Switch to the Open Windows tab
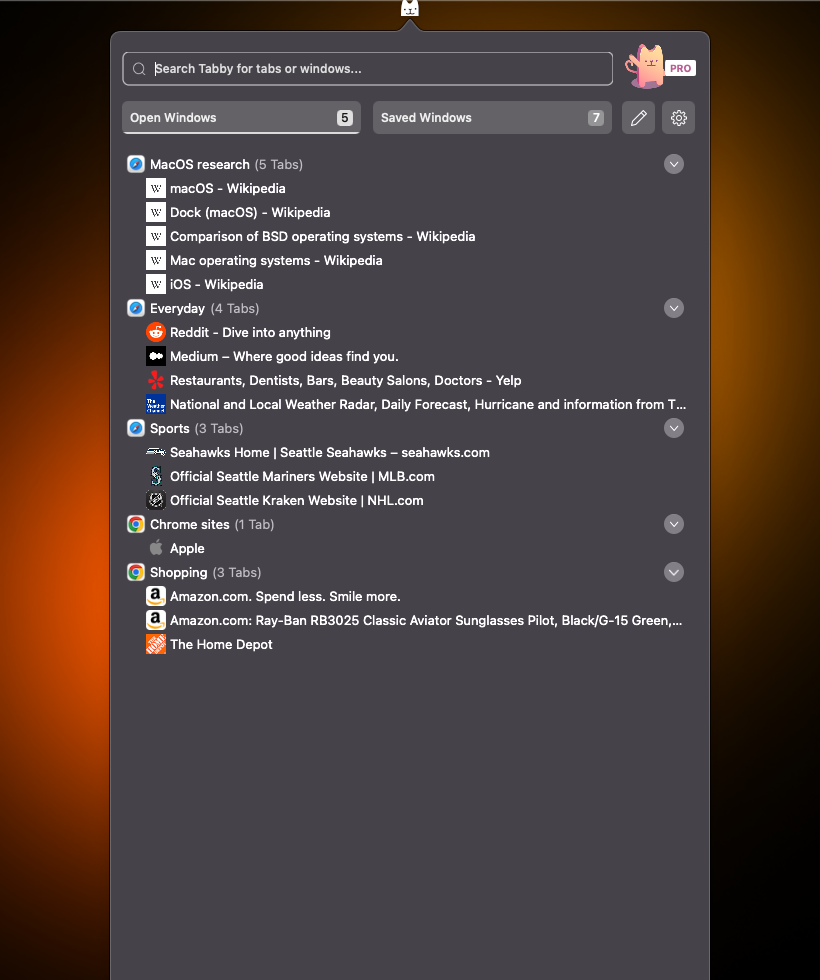 (x=241, y=118)
